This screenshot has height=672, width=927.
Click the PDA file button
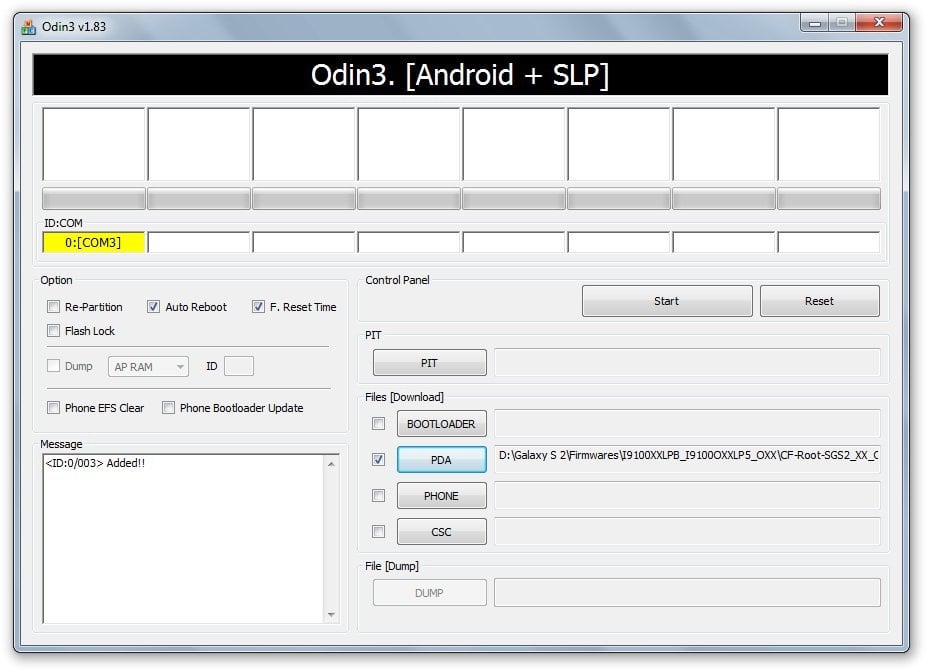click(x=441, y=460)
